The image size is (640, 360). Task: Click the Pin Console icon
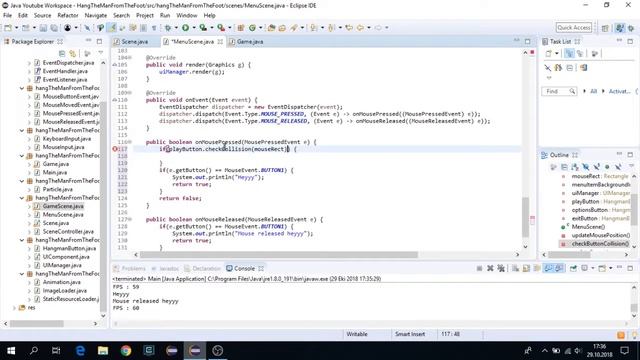tap(573, 268)
